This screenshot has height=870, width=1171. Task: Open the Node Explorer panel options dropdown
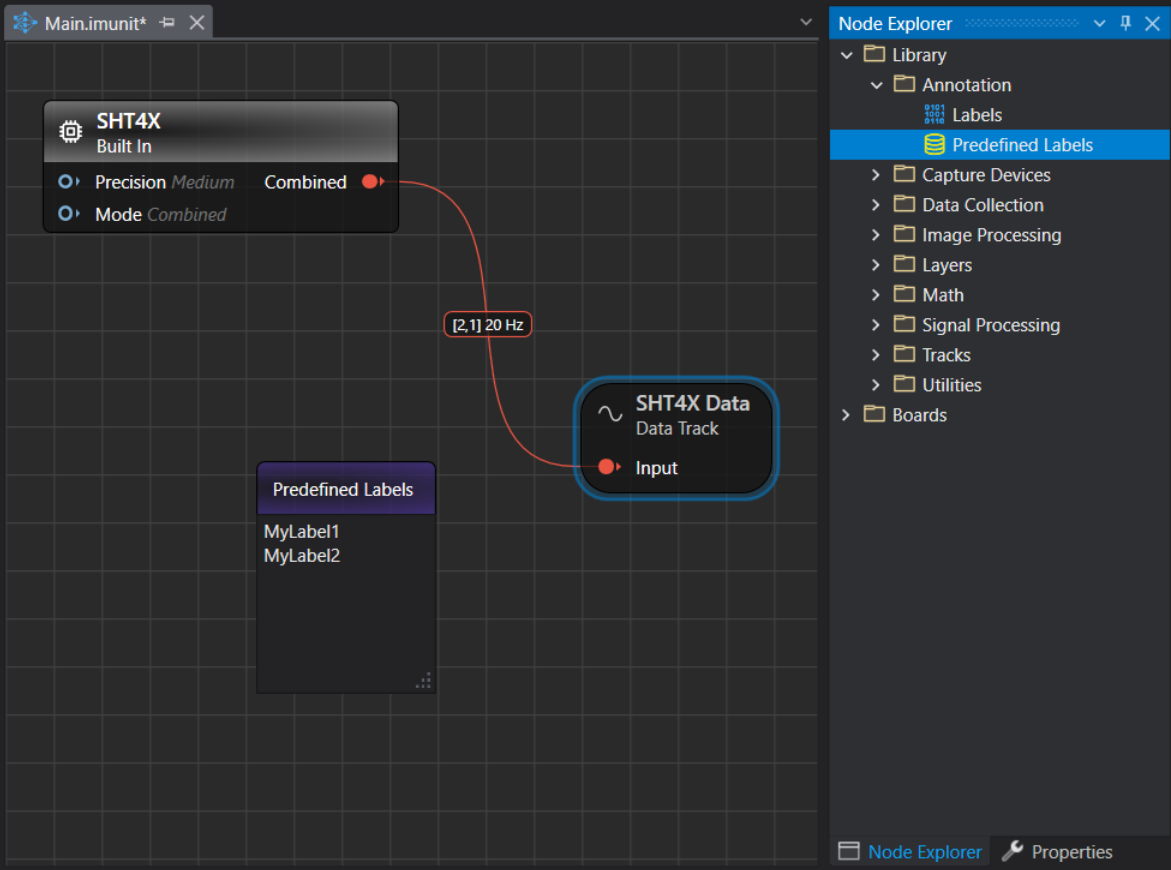tap(1099, 23)
